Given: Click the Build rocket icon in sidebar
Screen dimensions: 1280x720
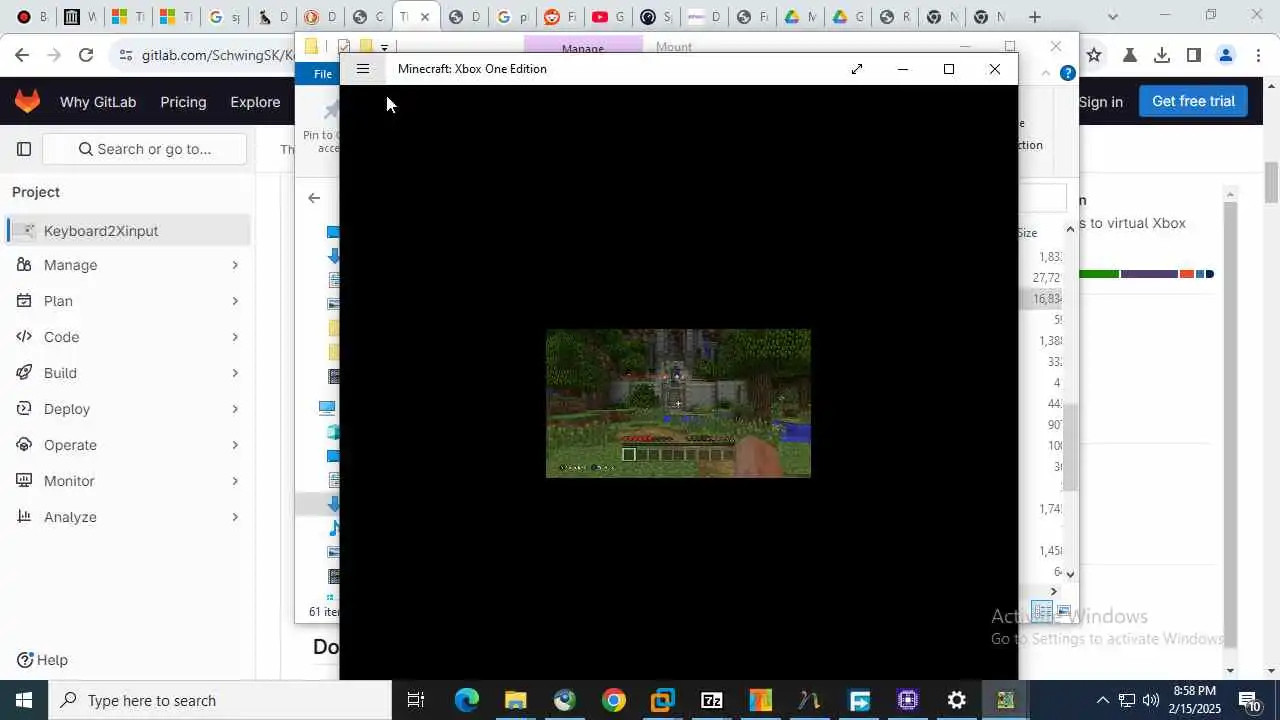Looking at the screenshot, I should [24, 373].
